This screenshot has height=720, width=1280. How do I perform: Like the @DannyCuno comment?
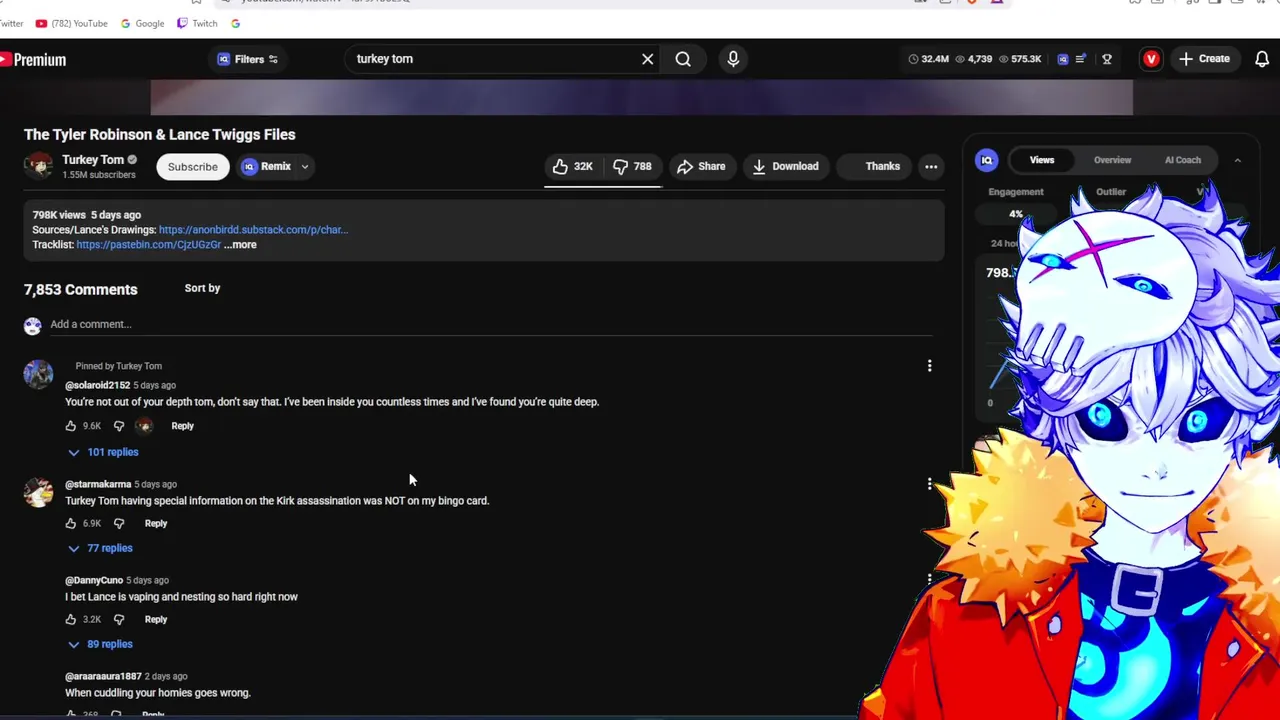71,619
